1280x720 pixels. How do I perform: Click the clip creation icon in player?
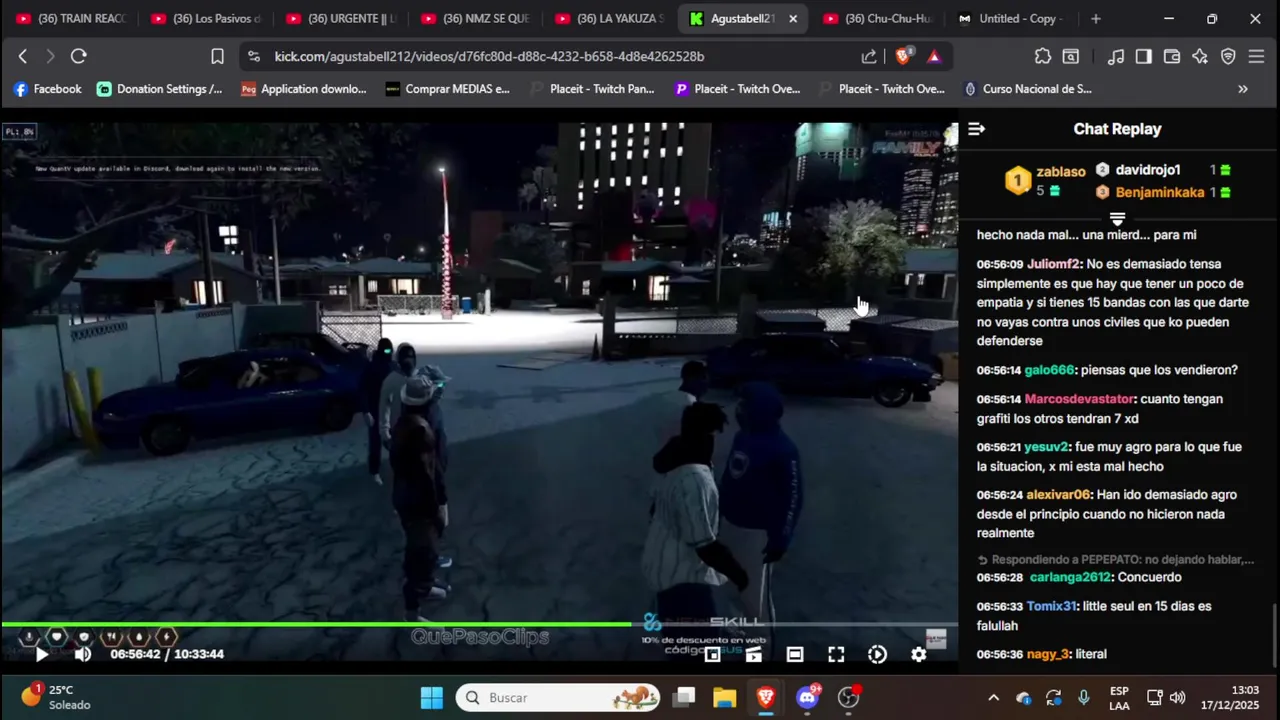(753, 654)
